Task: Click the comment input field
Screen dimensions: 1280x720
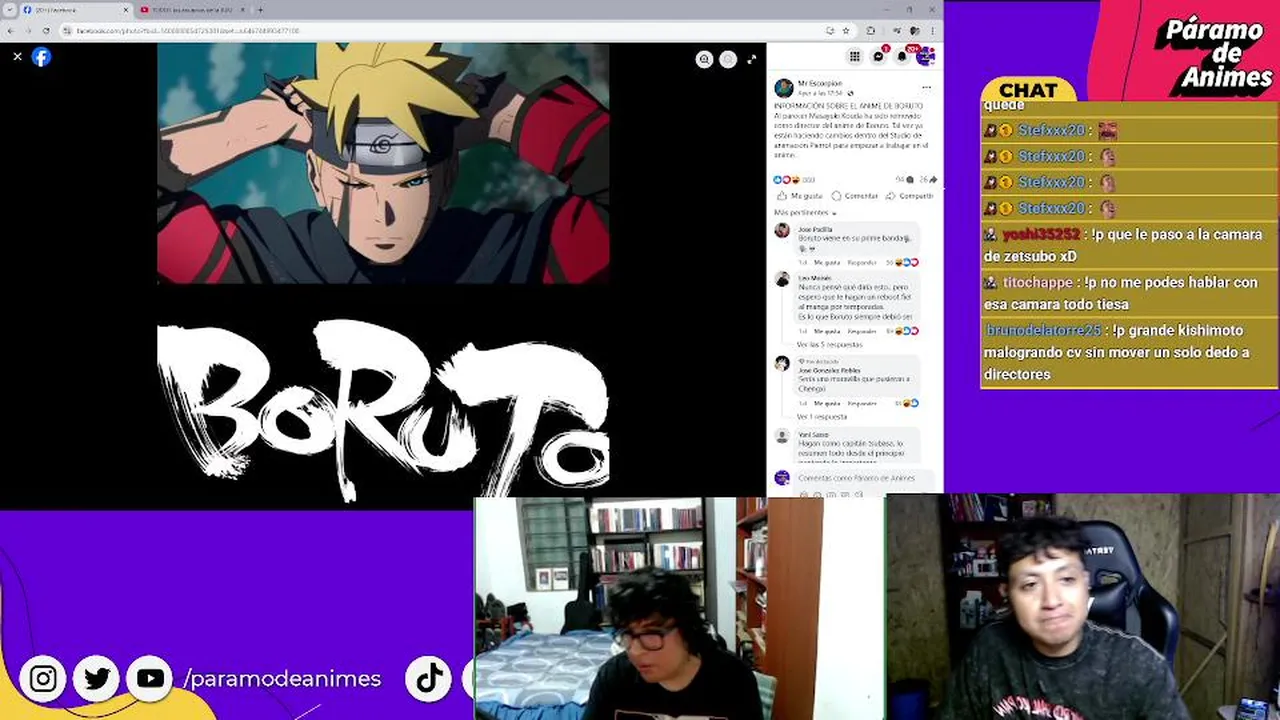Action: pyautogui.click(x=865, y=479)
